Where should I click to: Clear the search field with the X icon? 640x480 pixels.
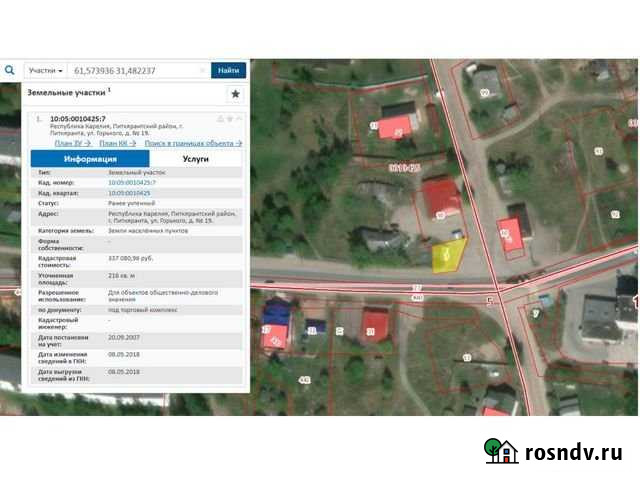(202, 71)
